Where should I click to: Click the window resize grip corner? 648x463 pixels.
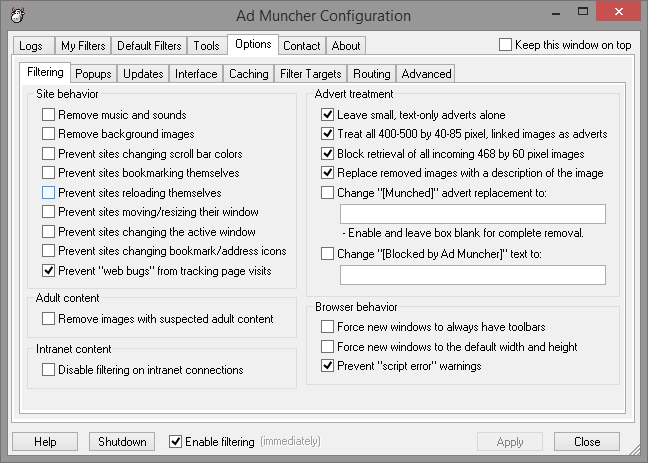(634, 449)
